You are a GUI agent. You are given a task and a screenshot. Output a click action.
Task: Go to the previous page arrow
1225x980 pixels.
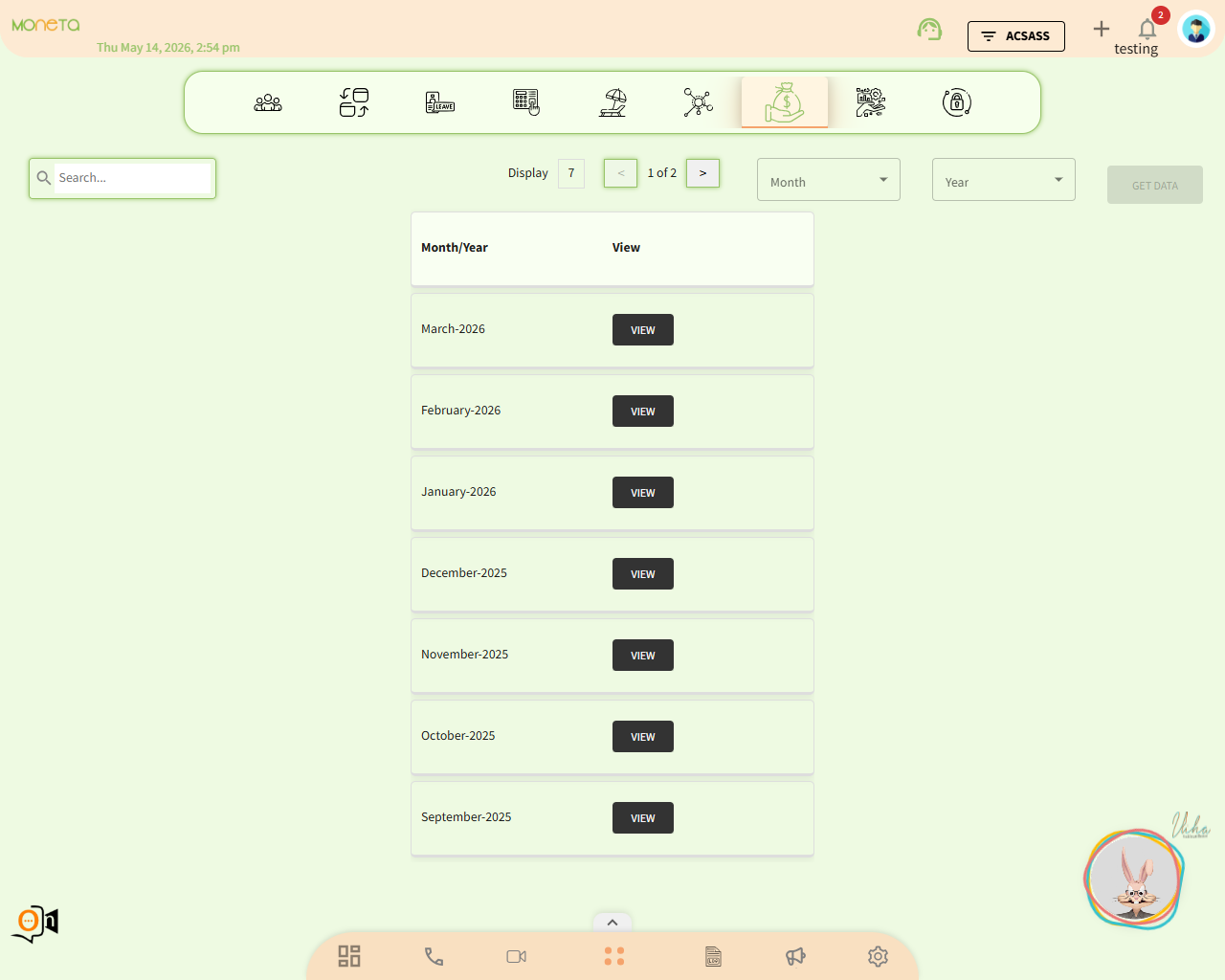(620, 173)
